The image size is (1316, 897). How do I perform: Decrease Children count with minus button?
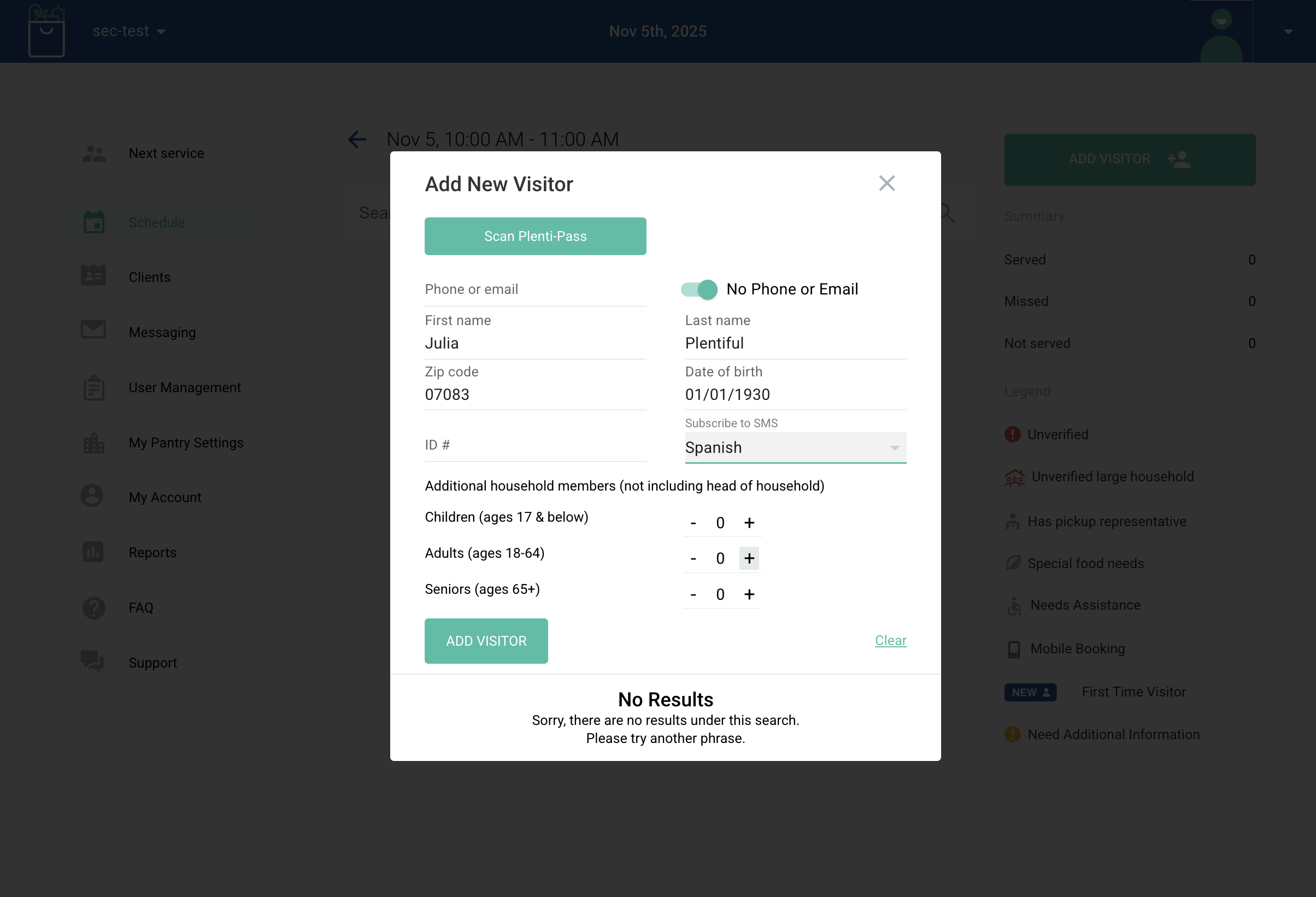(x=693, y=523)
